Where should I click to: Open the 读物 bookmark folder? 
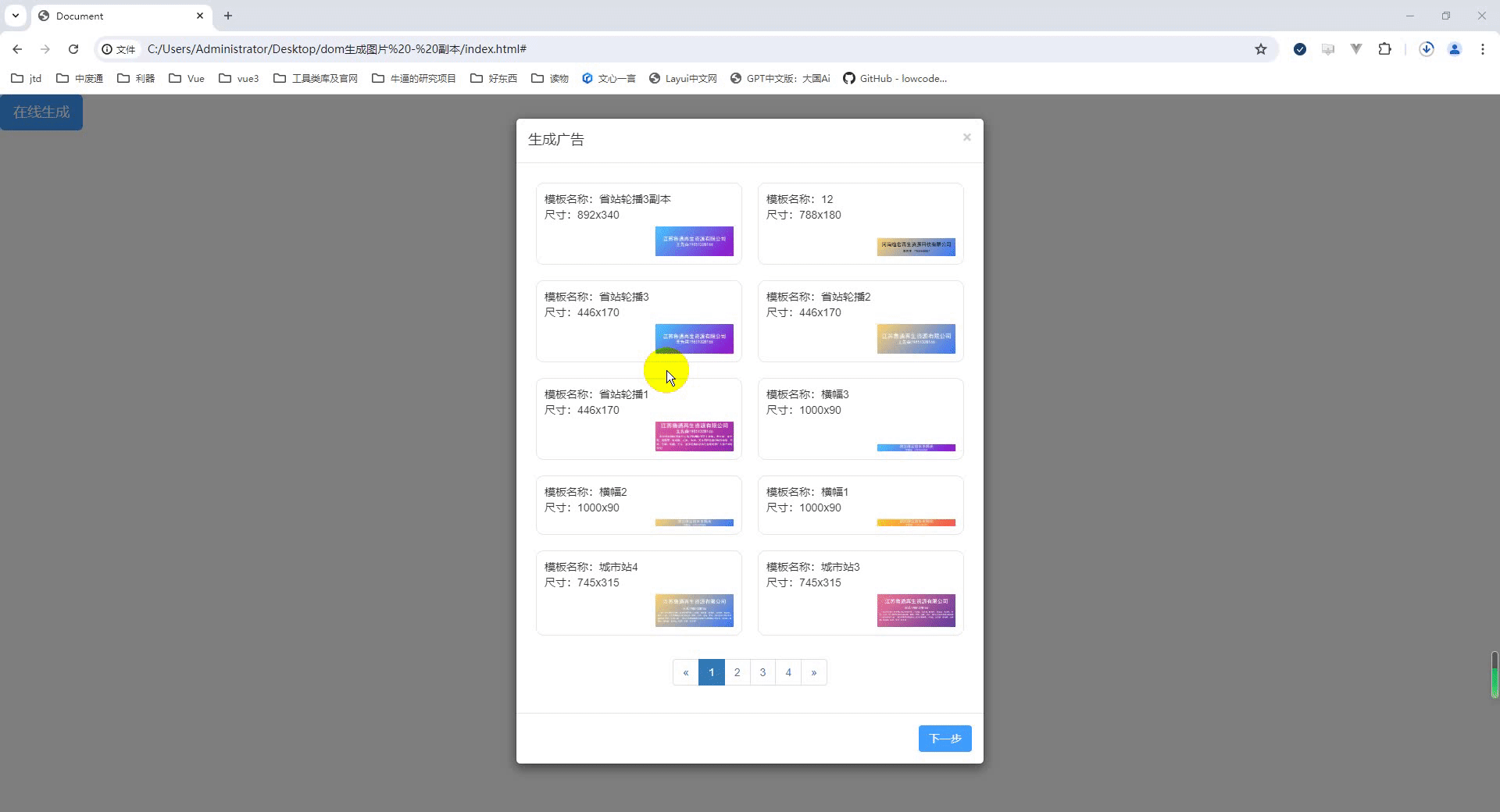tap(550, 78)
